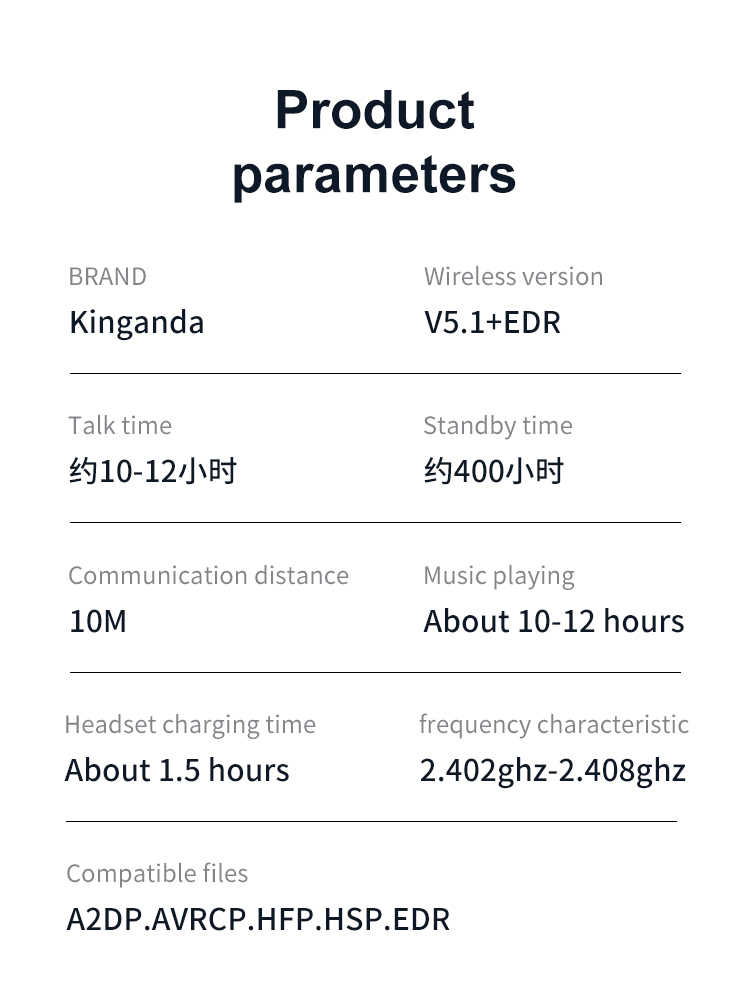Click the 10M distance value

[x=98, y=621]
